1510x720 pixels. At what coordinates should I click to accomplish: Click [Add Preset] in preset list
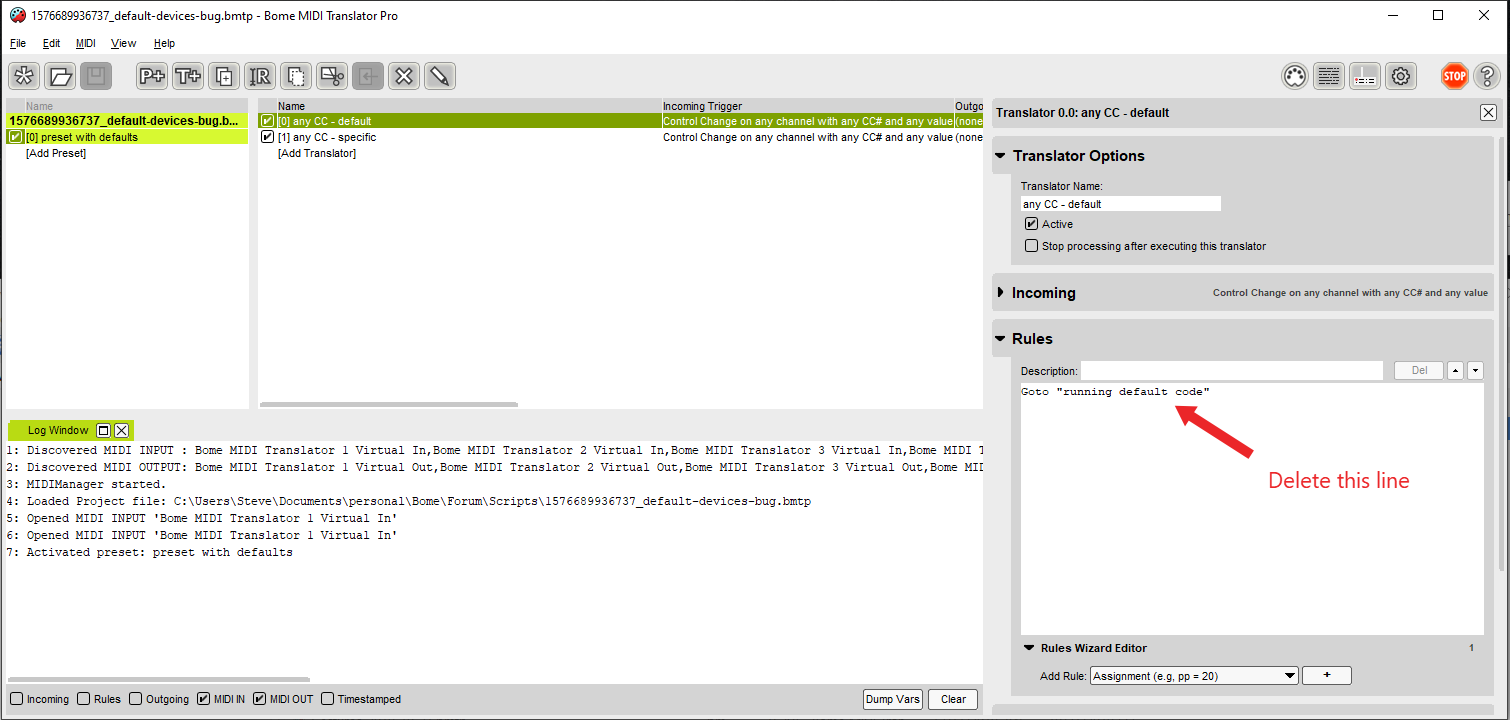click(x=56, y=153)
